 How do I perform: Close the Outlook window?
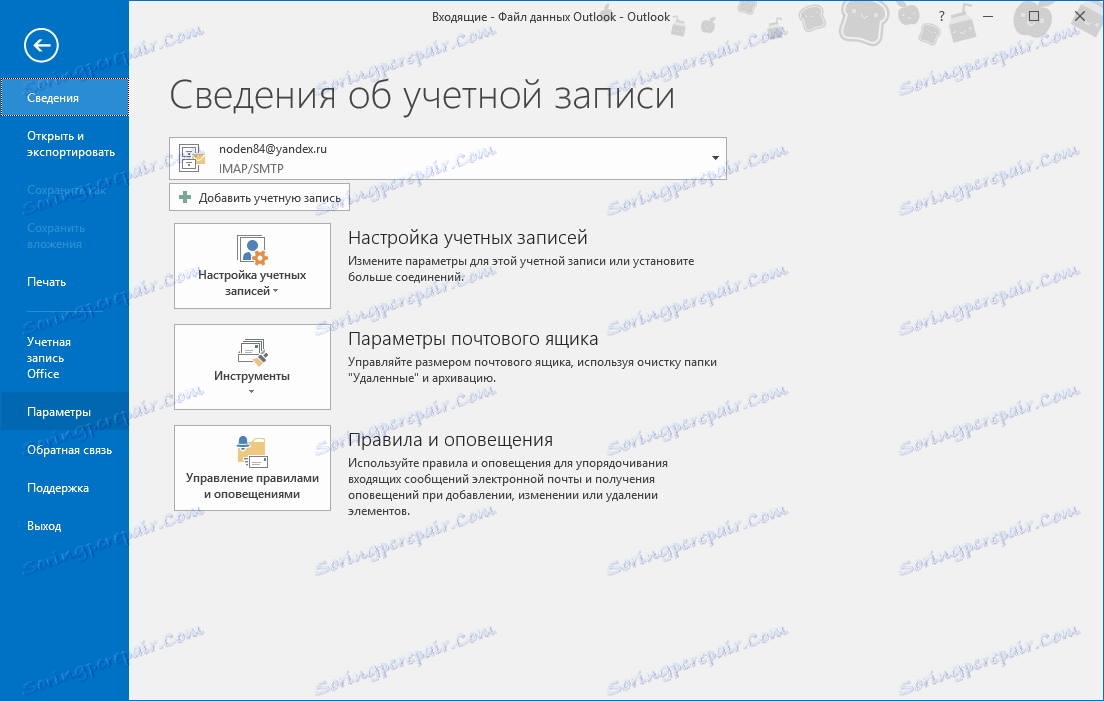tap(1079, 16)
